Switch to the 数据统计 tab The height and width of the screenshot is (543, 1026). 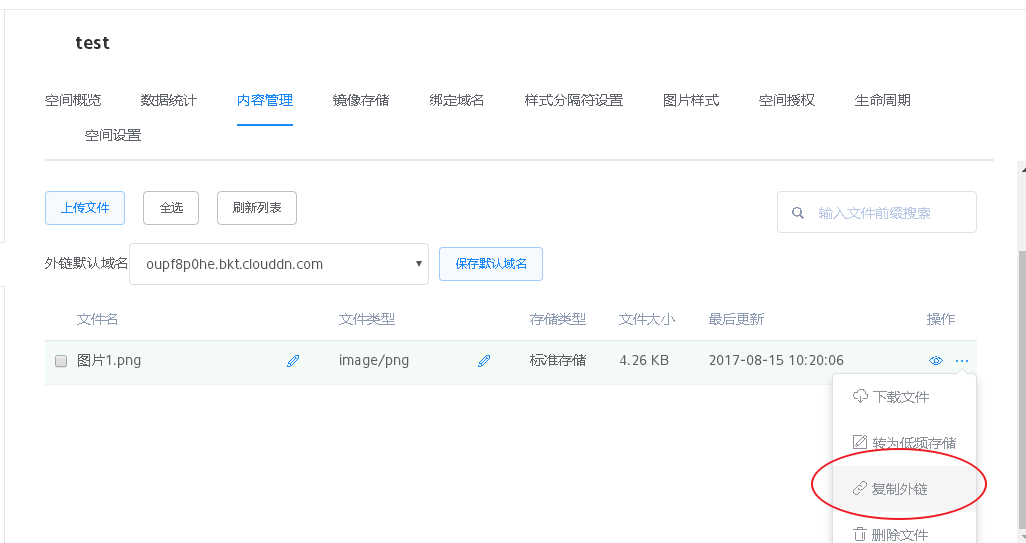(169, 100)
